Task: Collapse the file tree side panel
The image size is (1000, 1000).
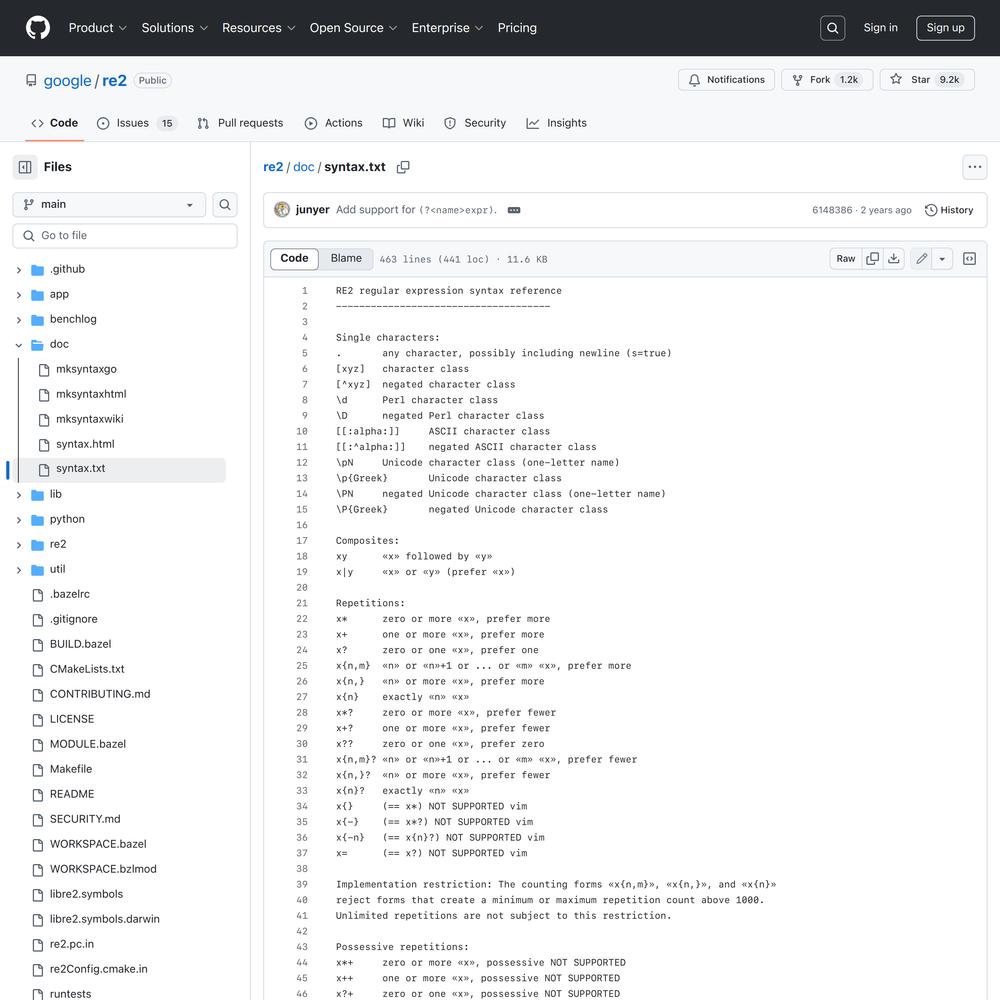Action: tap(25, 167)
